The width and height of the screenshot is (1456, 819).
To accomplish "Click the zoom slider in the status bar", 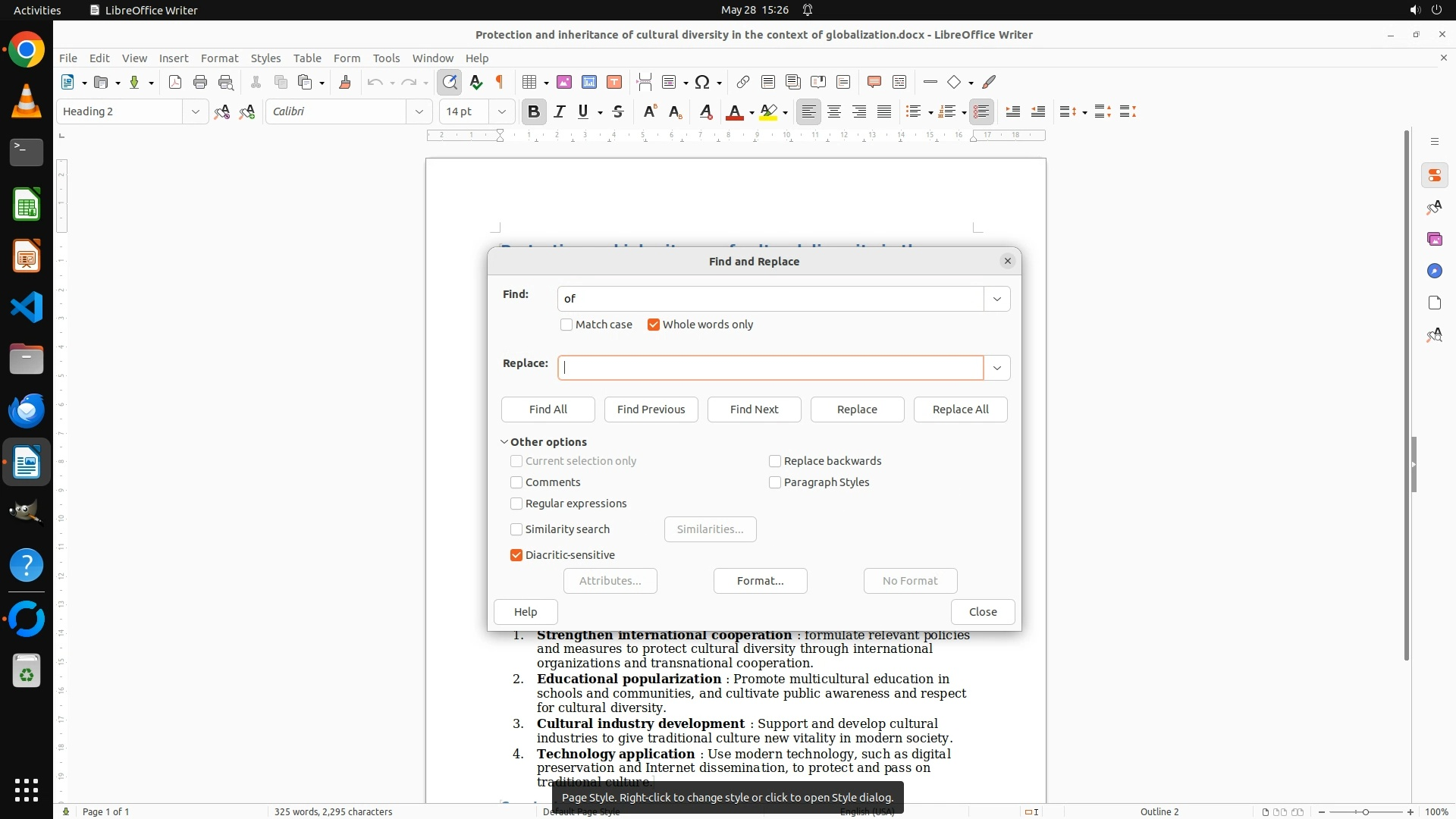I will (x=1365, y=811).
